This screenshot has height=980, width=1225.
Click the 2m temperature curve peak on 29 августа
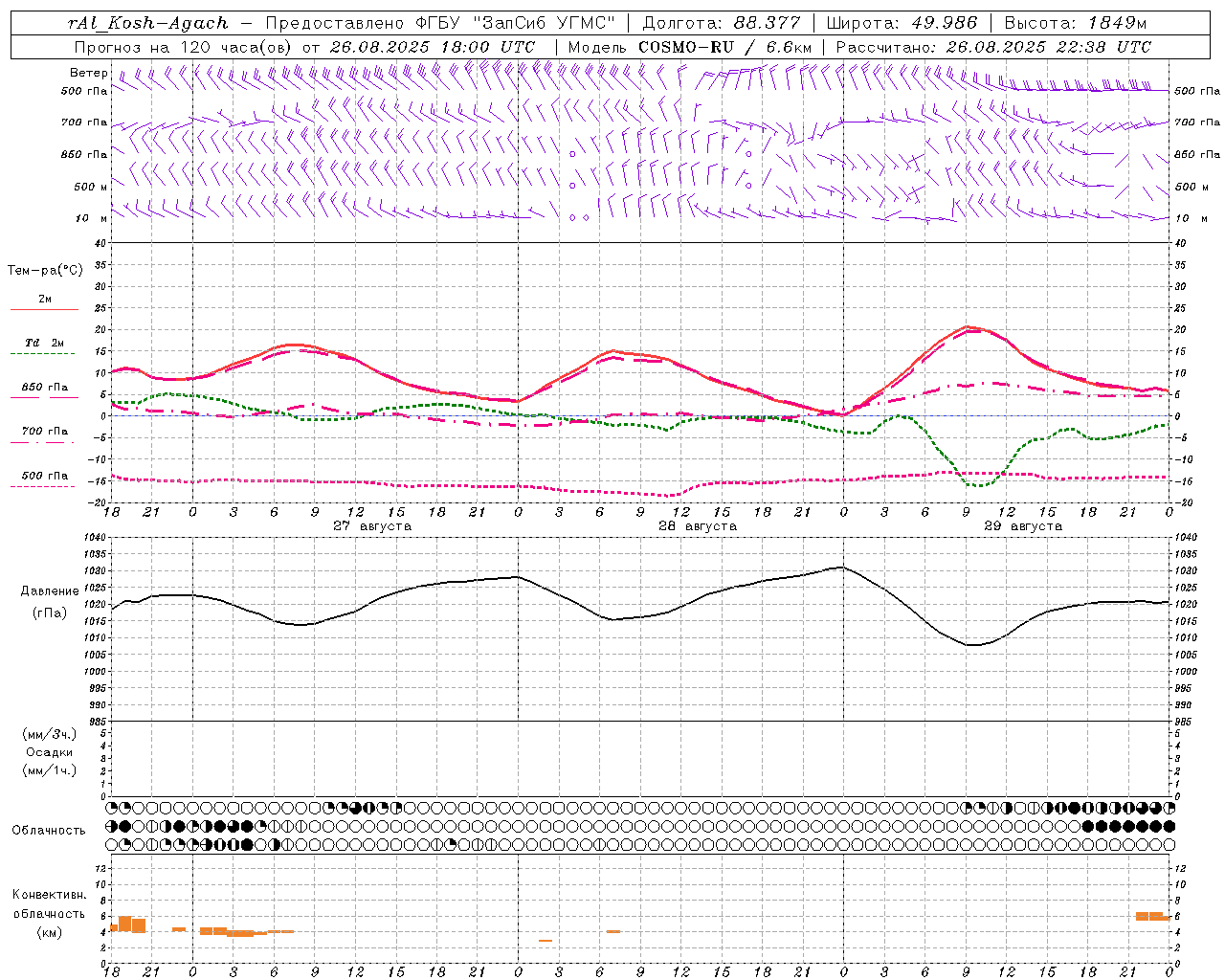(x=969, y=326)
